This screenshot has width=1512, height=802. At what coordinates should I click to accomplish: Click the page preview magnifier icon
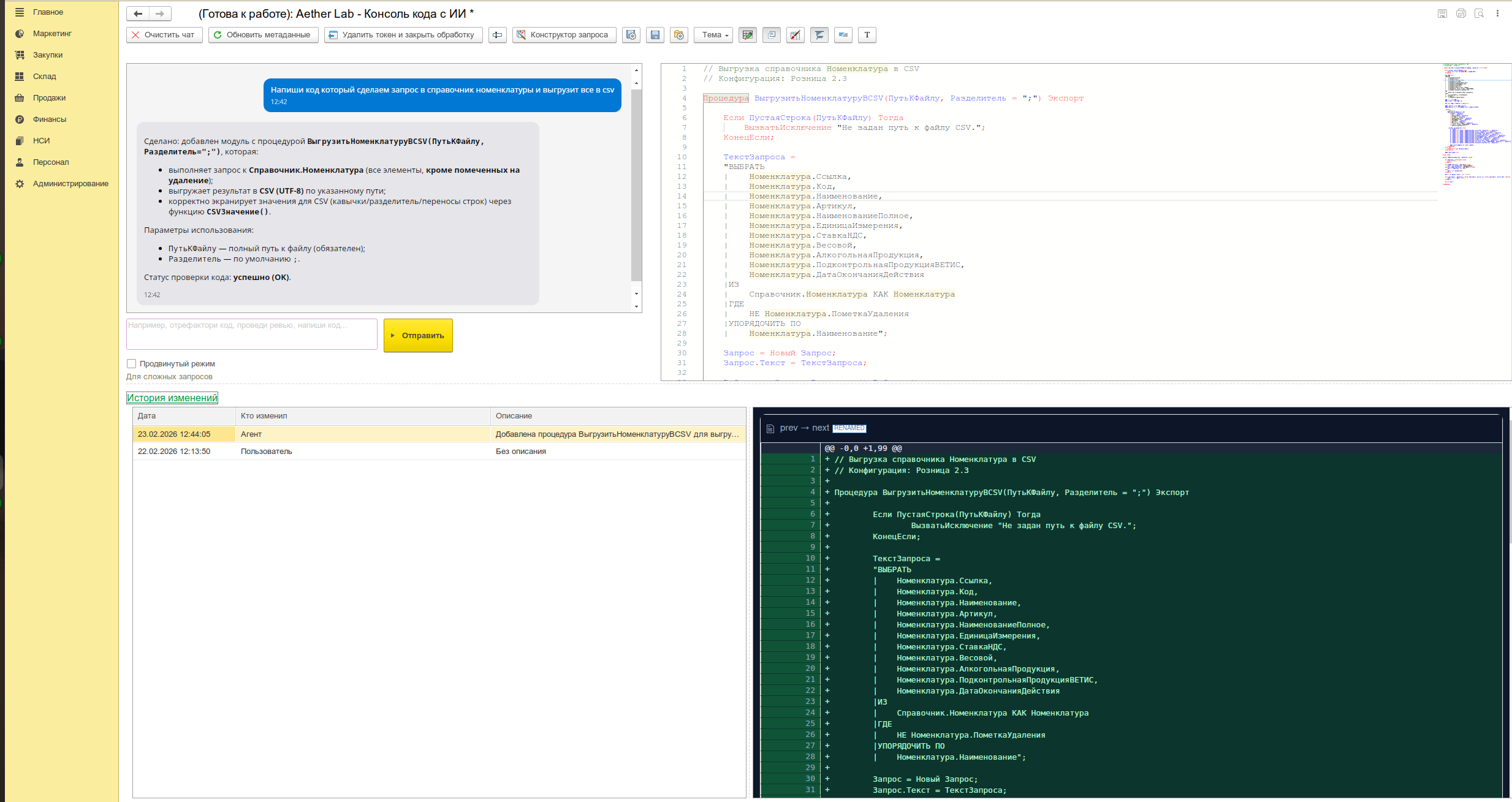[1479, 13]
